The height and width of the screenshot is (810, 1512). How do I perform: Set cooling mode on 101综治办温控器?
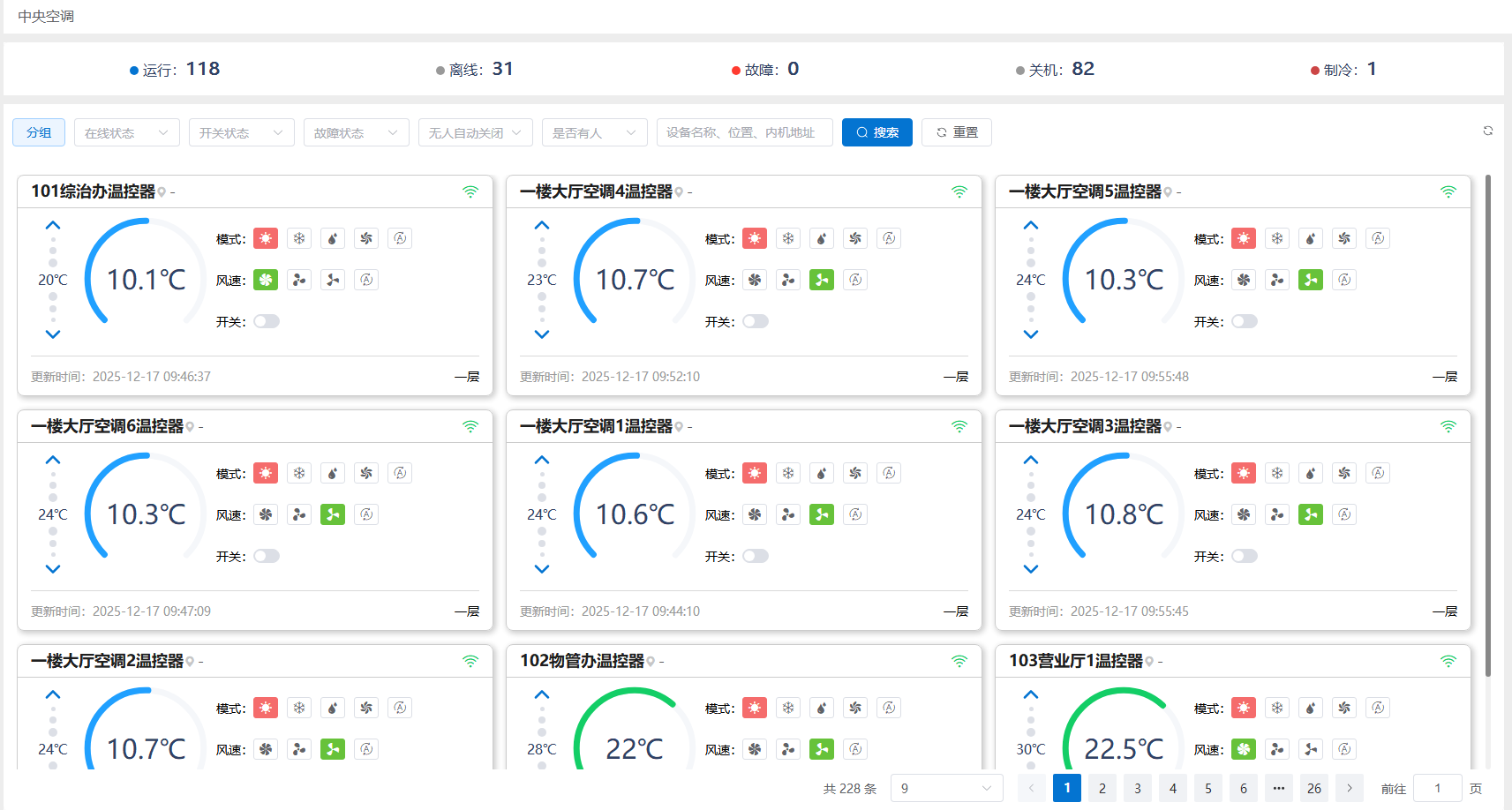[x=299, y=238]
